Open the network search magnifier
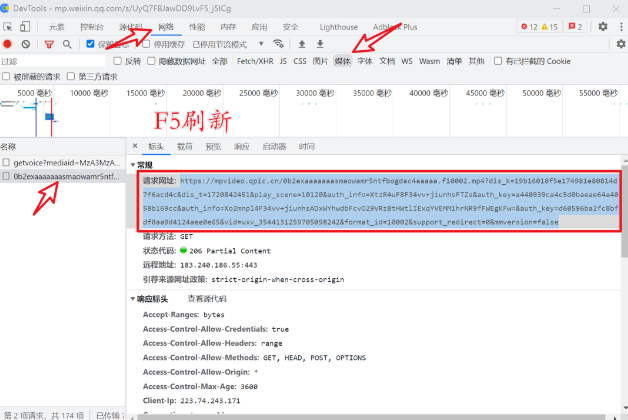 point(67,44)
